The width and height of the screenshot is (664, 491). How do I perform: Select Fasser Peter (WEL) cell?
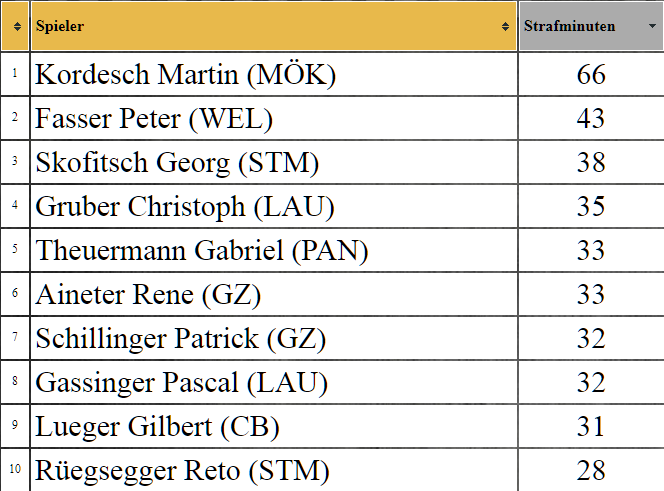tap(274, 119)
